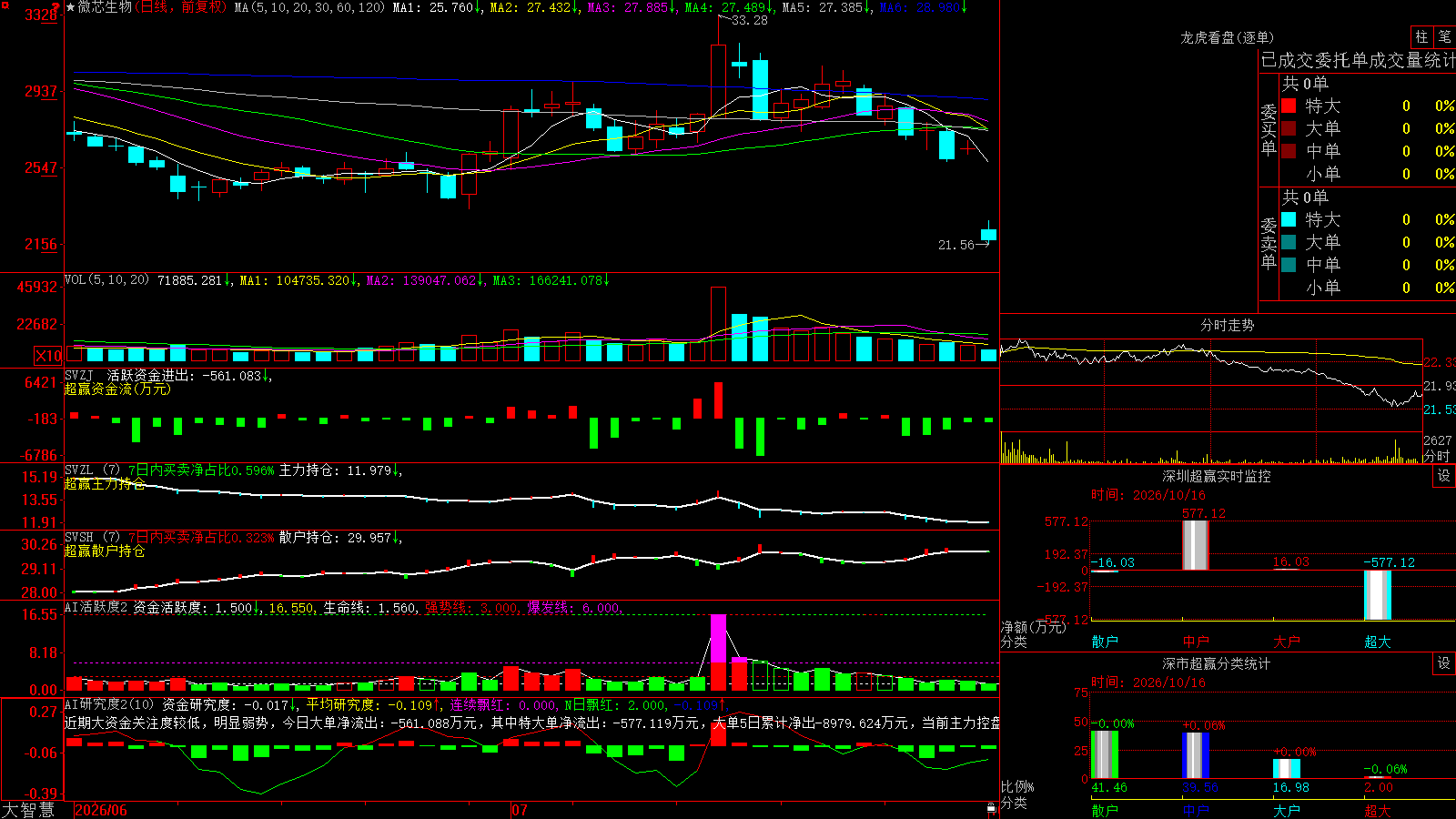The width and height of the screenshot is (1456, 819).
Task: Click the 07 month marker on the date axis
Action: tap(520, 810)
